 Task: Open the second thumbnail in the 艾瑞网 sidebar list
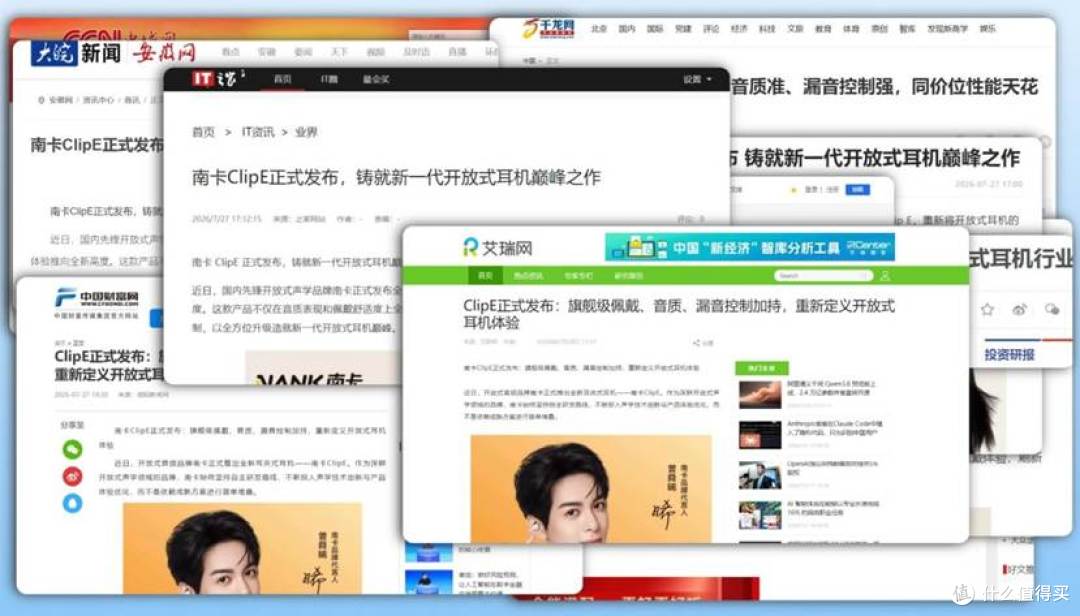759,435
